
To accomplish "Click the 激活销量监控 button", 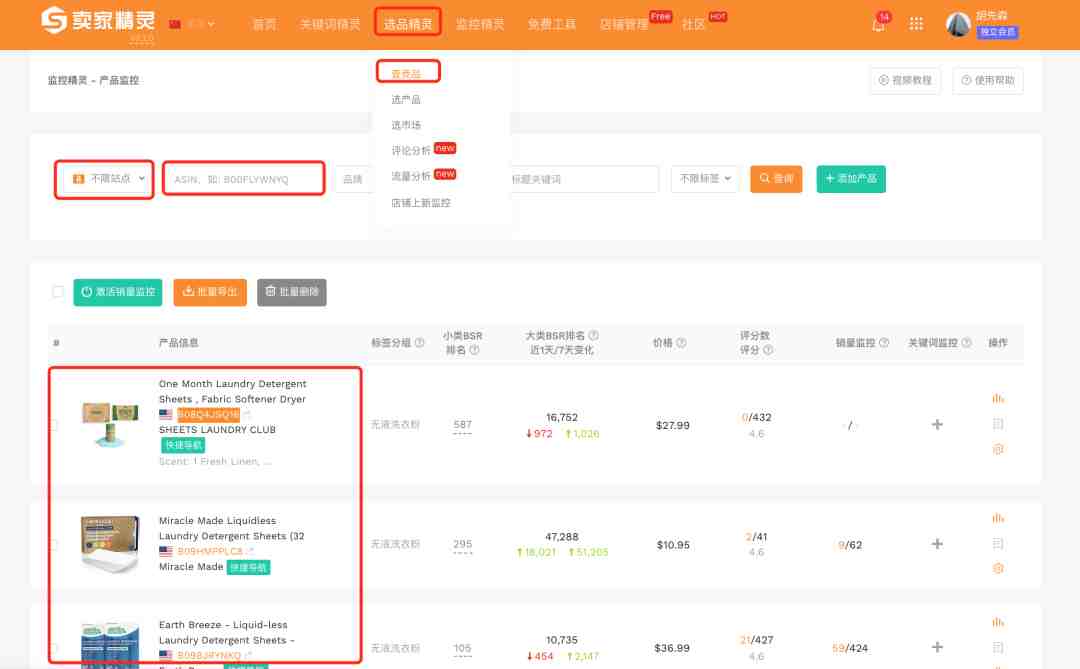I will pos(118,292).
